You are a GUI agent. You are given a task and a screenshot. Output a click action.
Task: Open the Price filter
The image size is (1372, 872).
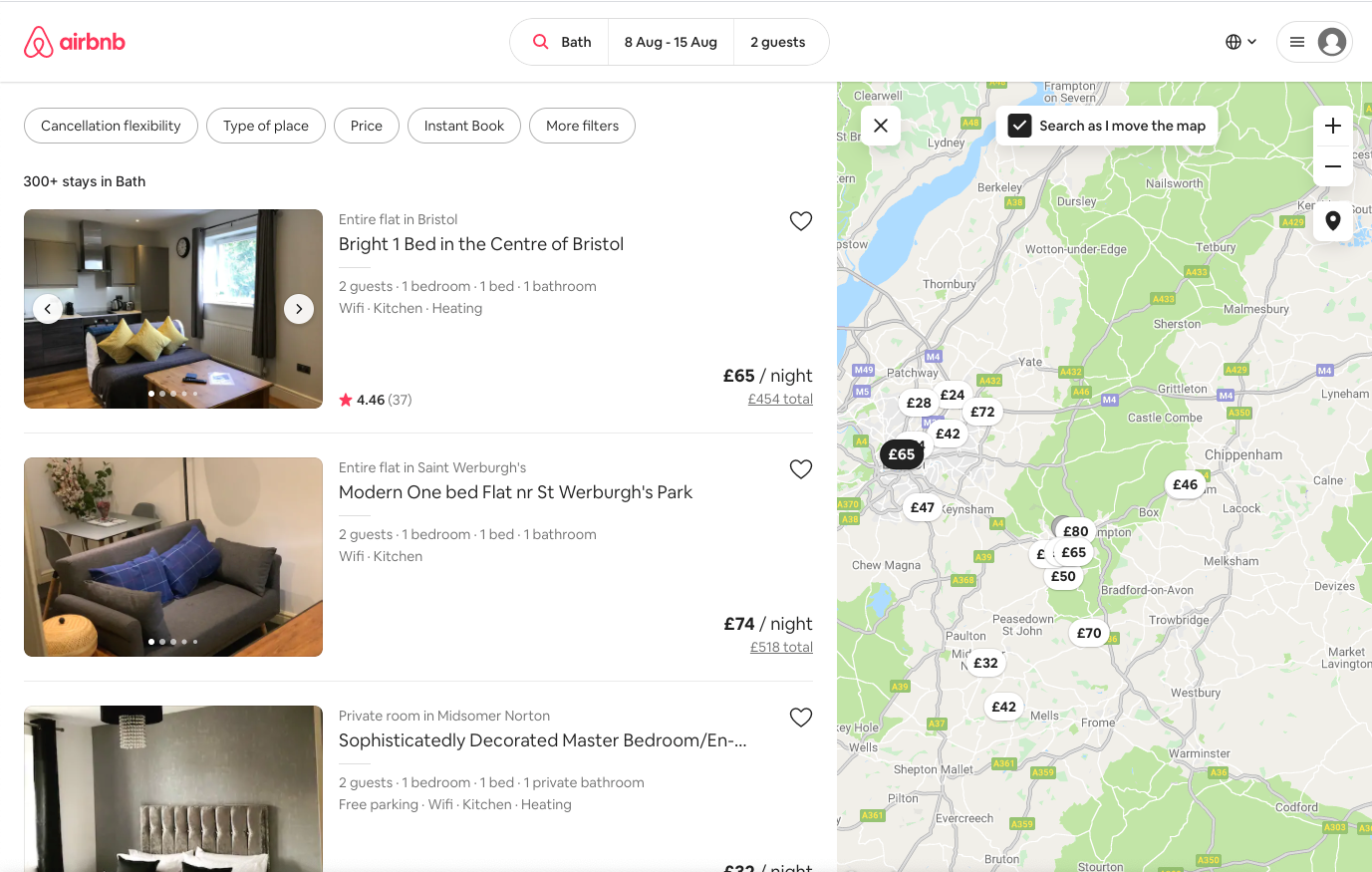coord(367,126)
